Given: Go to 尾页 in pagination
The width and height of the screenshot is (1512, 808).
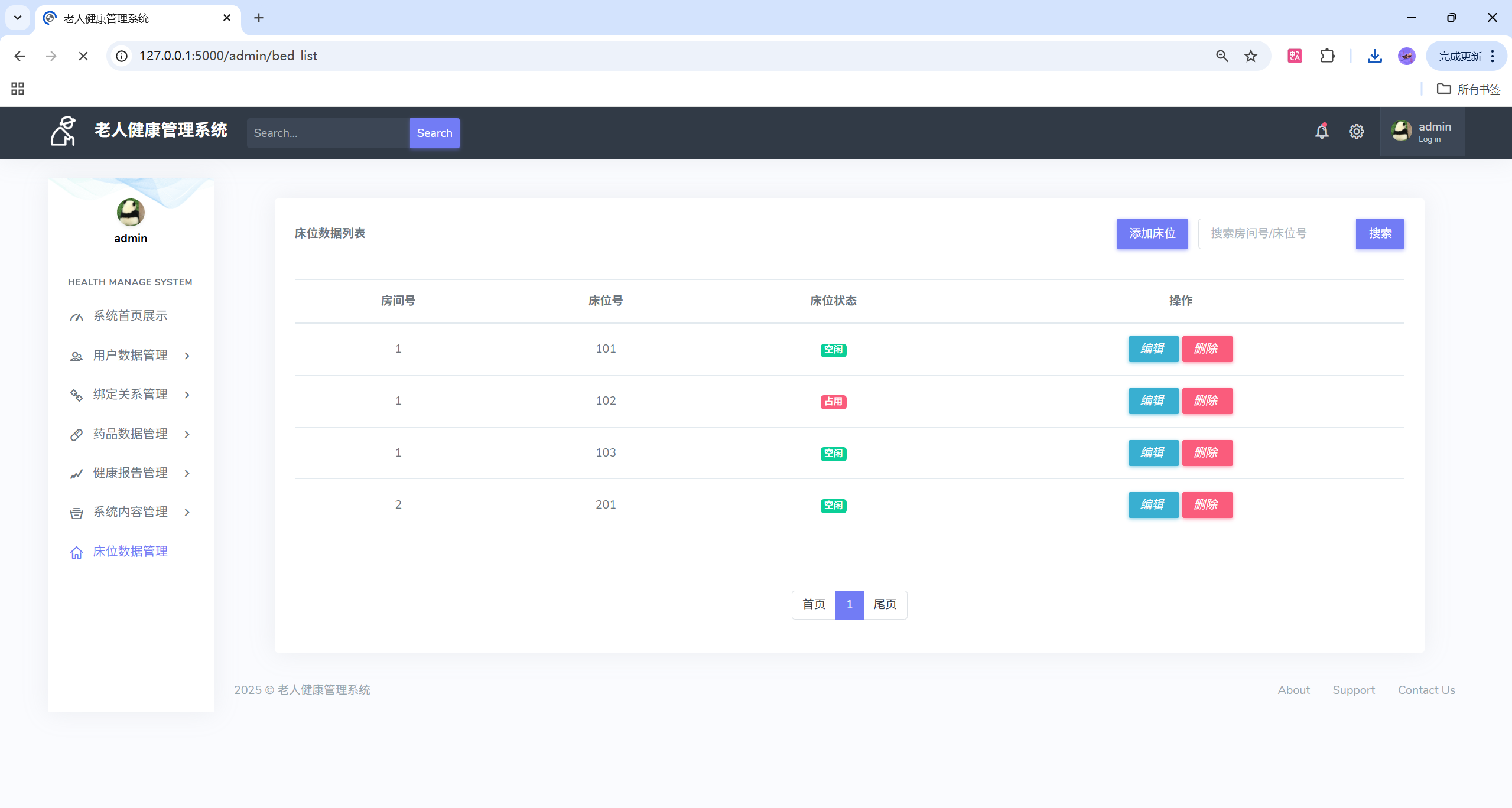Looking at the screenshot, I should coord(885,605).
